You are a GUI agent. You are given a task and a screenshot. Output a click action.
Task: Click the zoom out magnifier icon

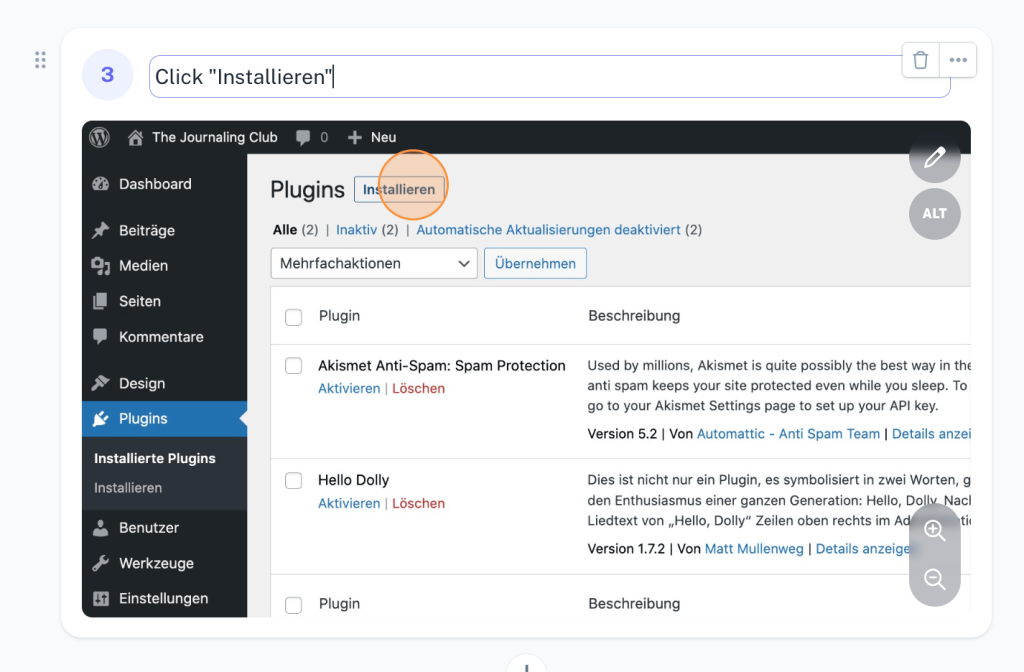click(x=934, y=580)
